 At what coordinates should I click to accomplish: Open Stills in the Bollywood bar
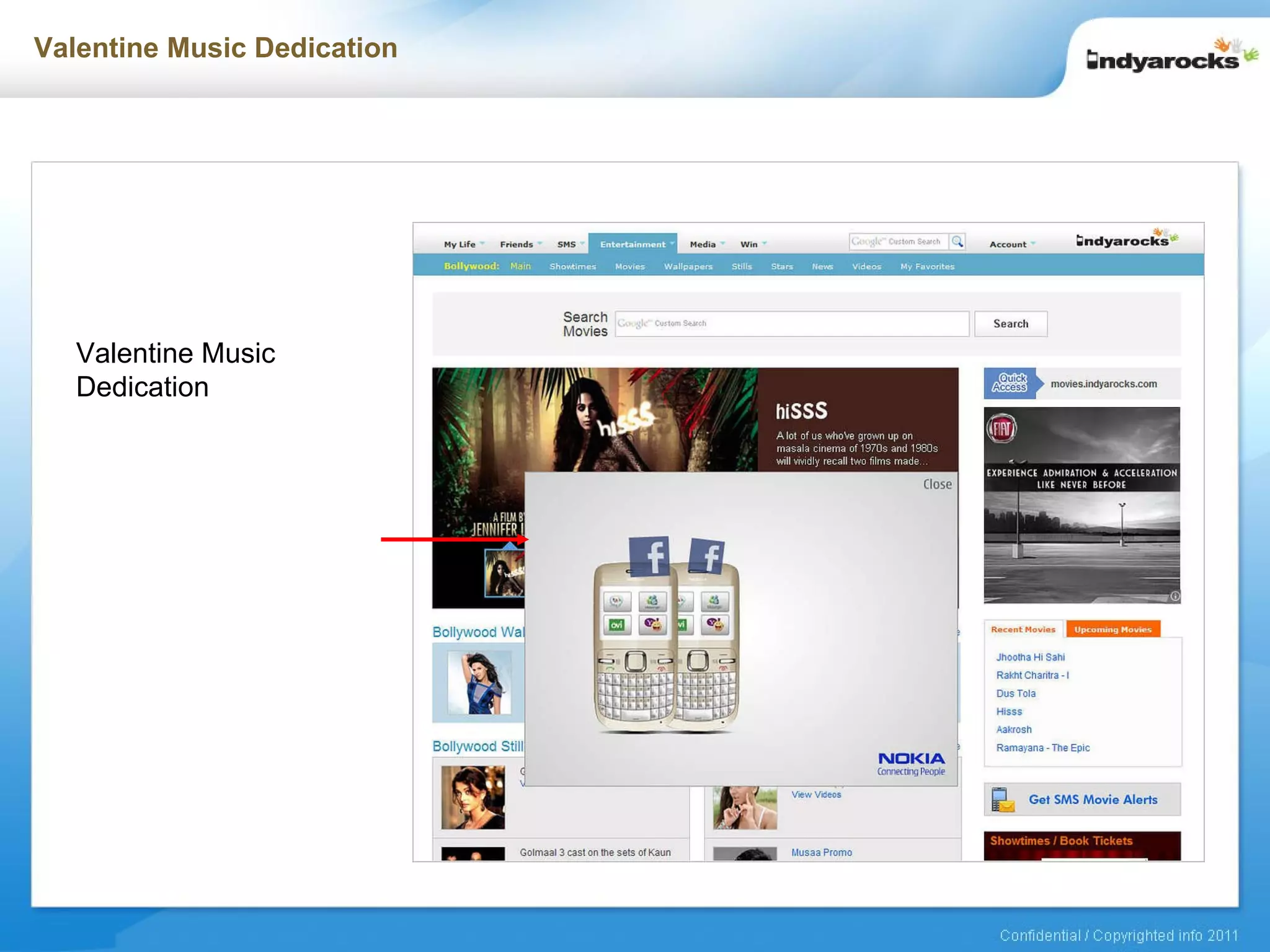pos(741,267)
